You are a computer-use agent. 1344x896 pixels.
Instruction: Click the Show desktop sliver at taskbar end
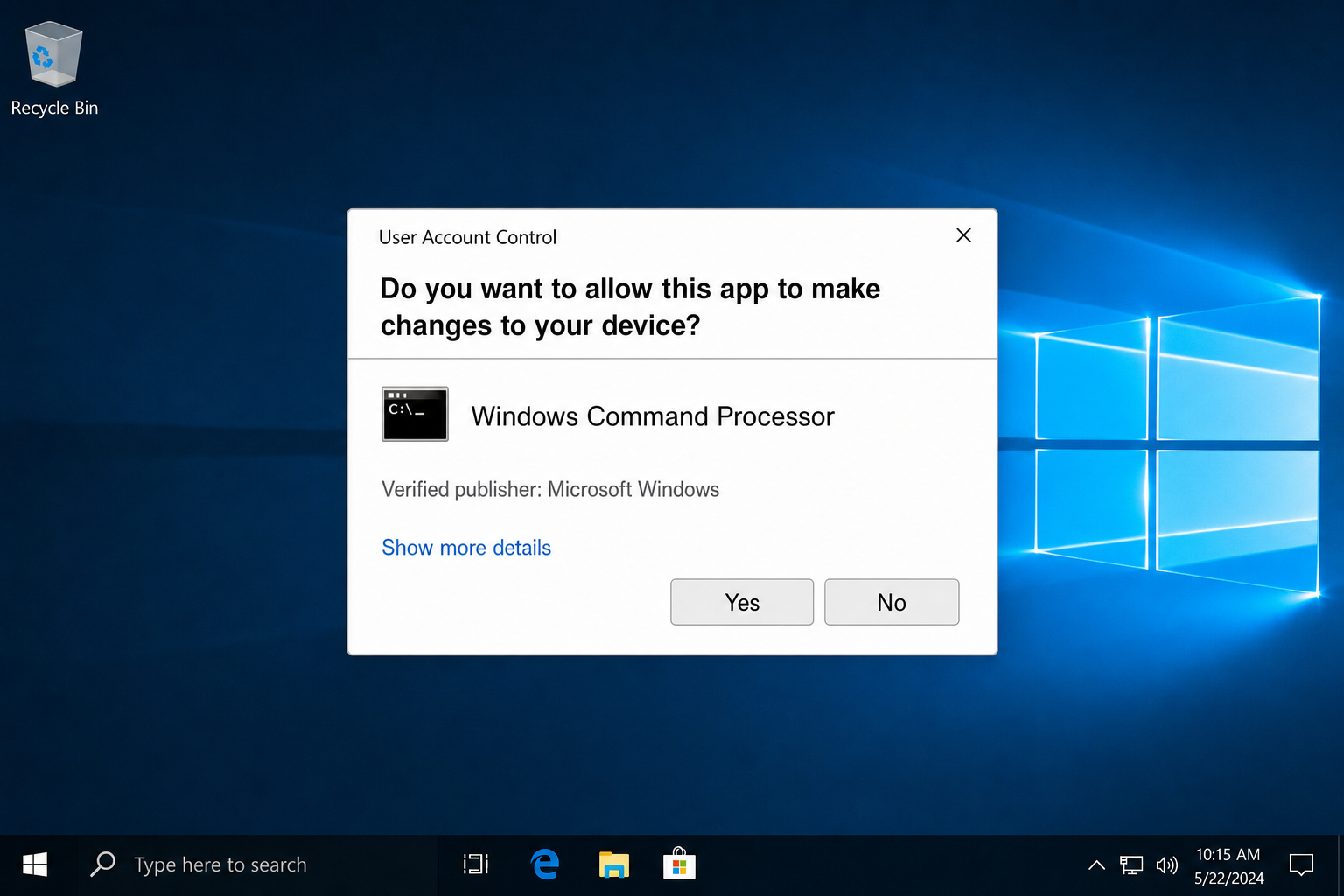1340,865
